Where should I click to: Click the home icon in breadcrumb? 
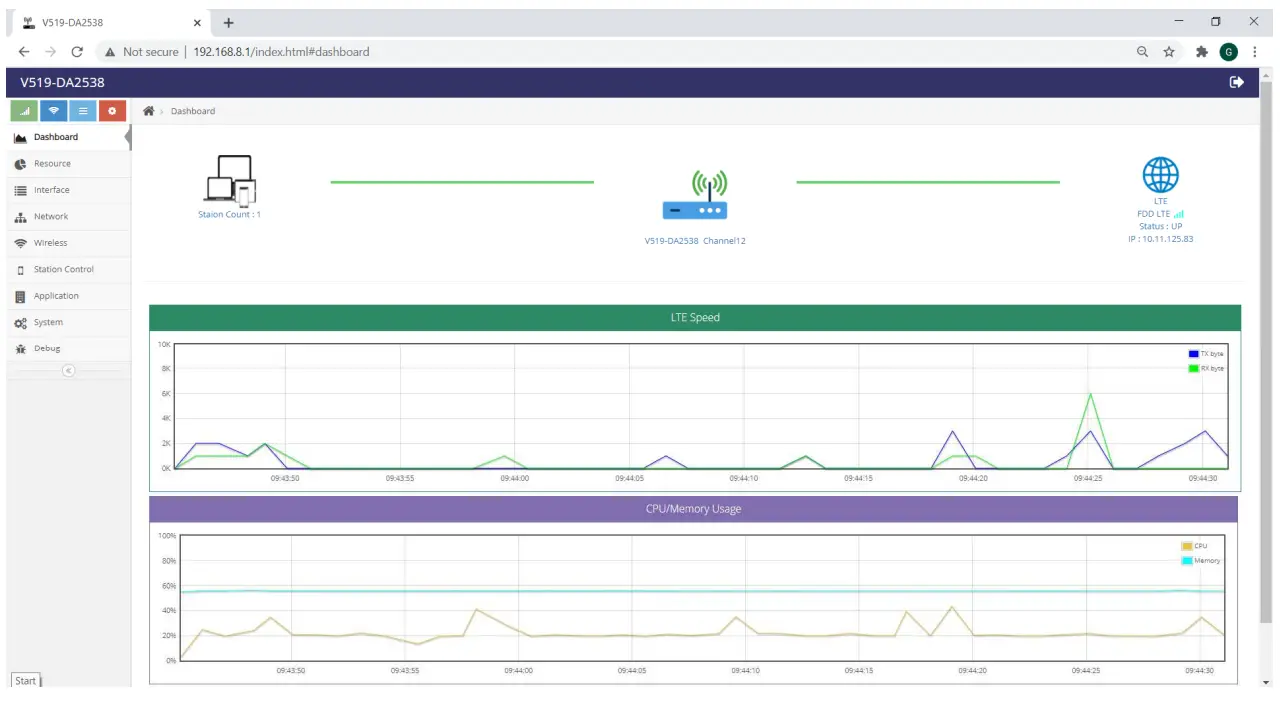point(149,111)
